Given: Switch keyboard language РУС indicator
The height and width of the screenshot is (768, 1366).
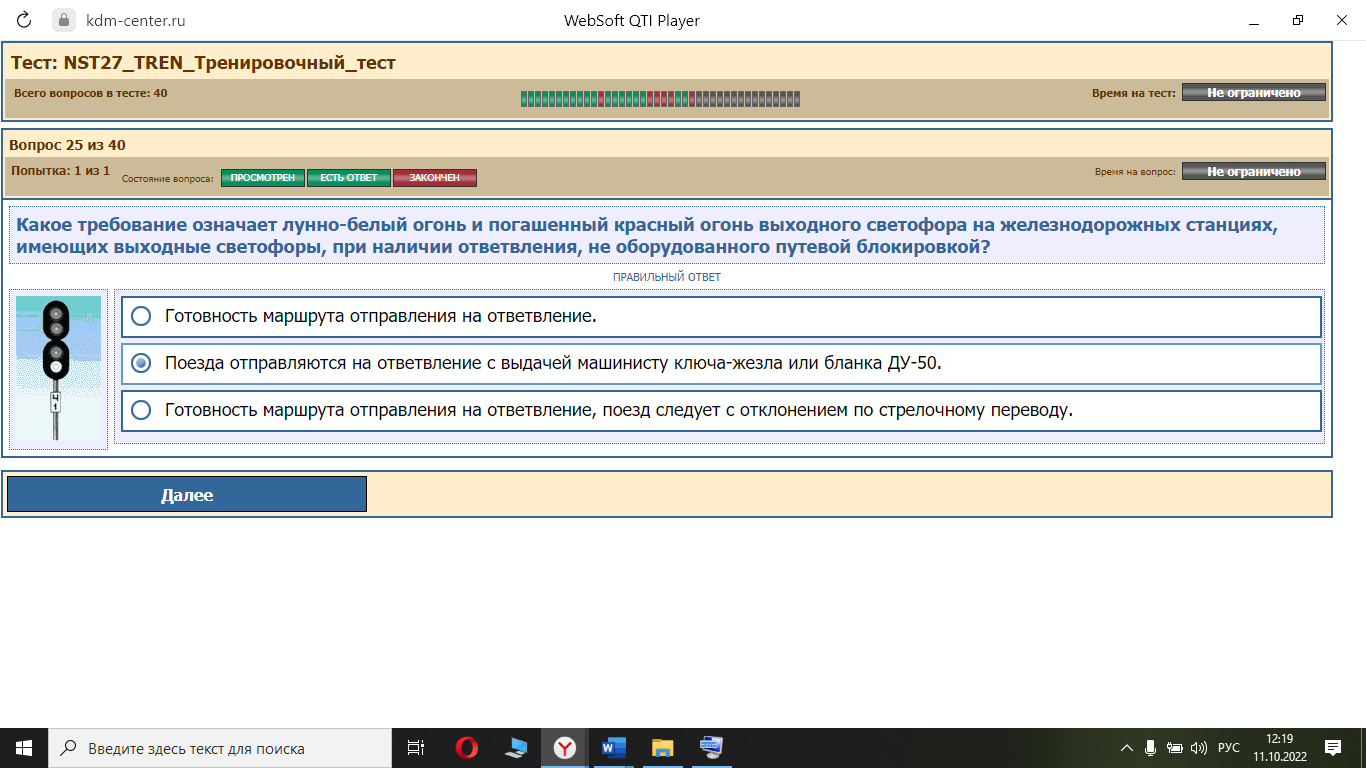Looking at the screenshot, I should click(x=1229, y=748).
